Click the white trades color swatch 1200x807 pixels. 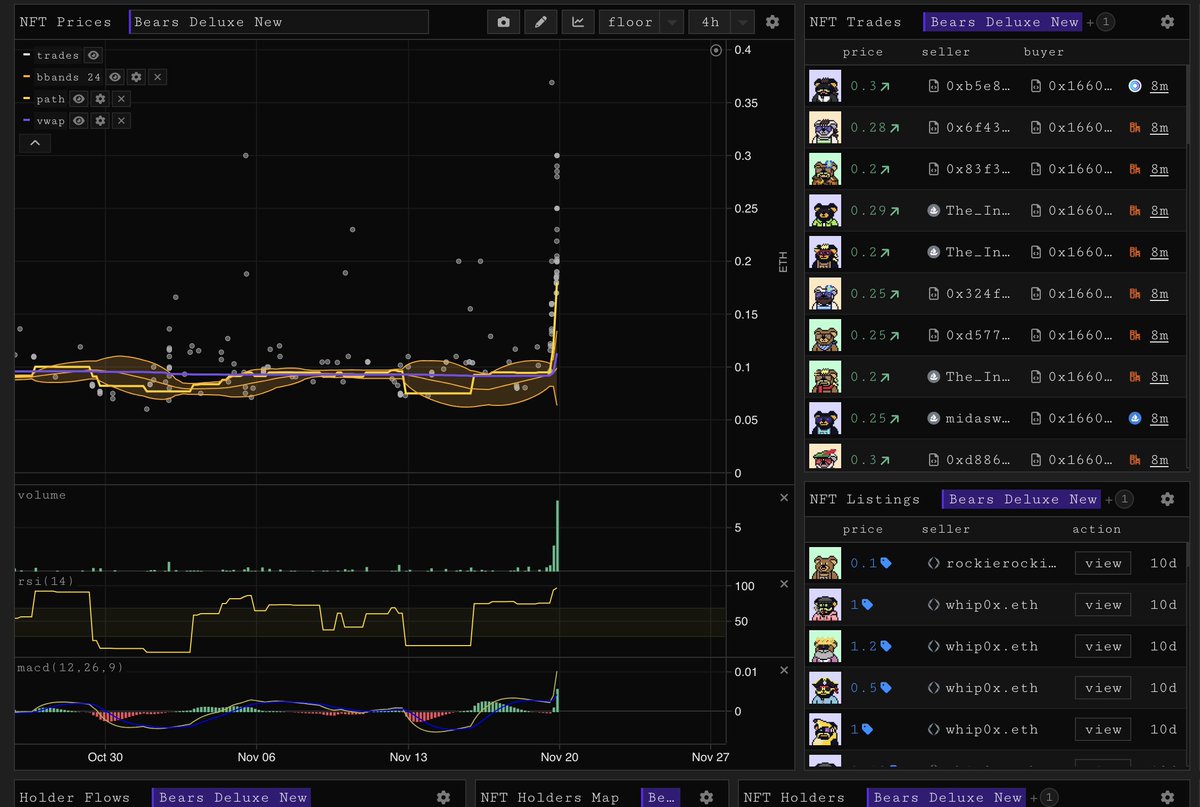[27, 55]
